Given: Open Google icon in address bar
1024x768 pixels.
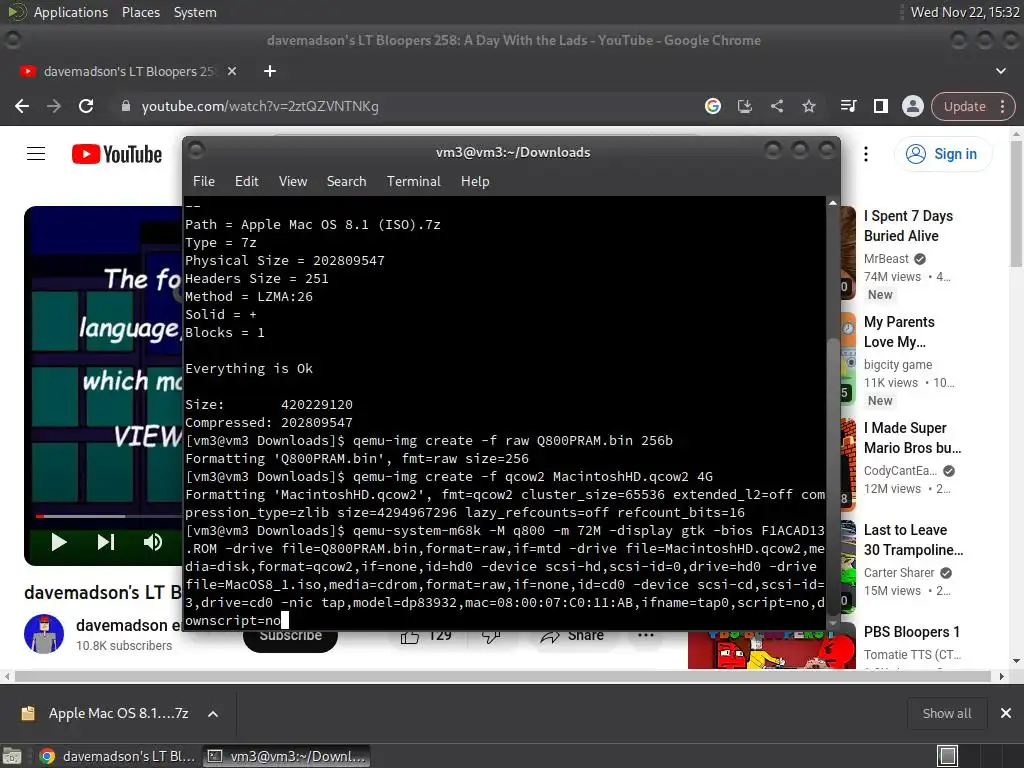Looking at the screenshot, I should pos(712,106).
